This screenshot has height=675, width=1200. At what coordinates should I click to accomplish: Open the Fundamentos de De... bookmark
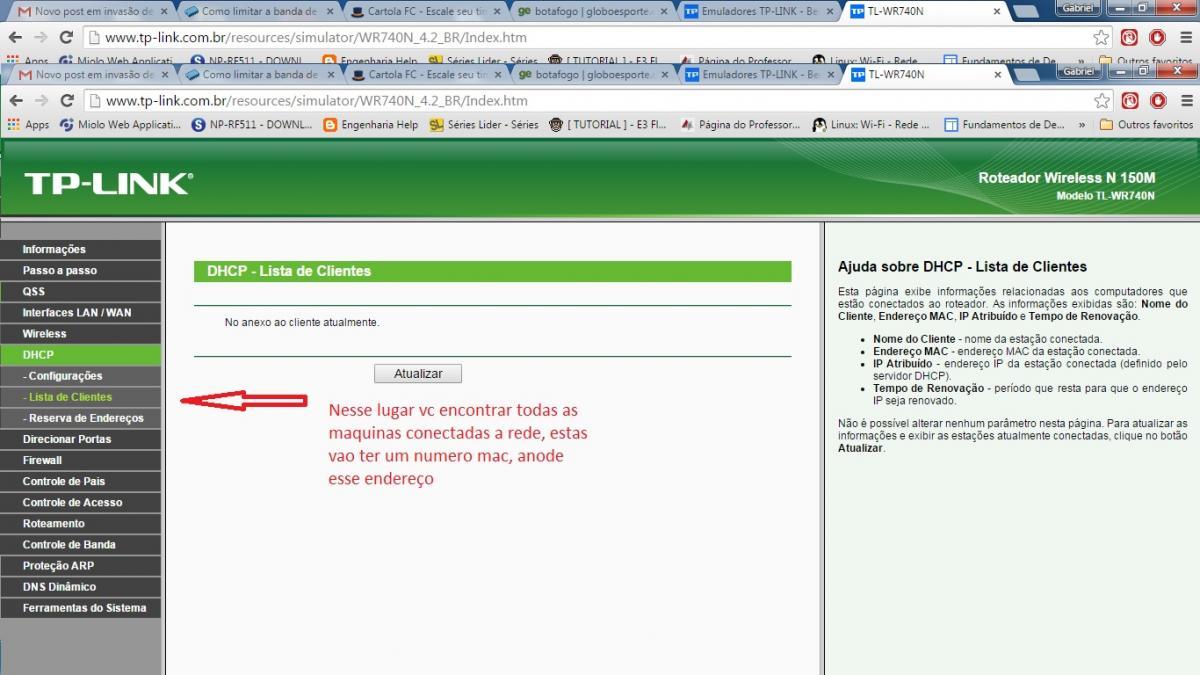(x=1004, y=125)
